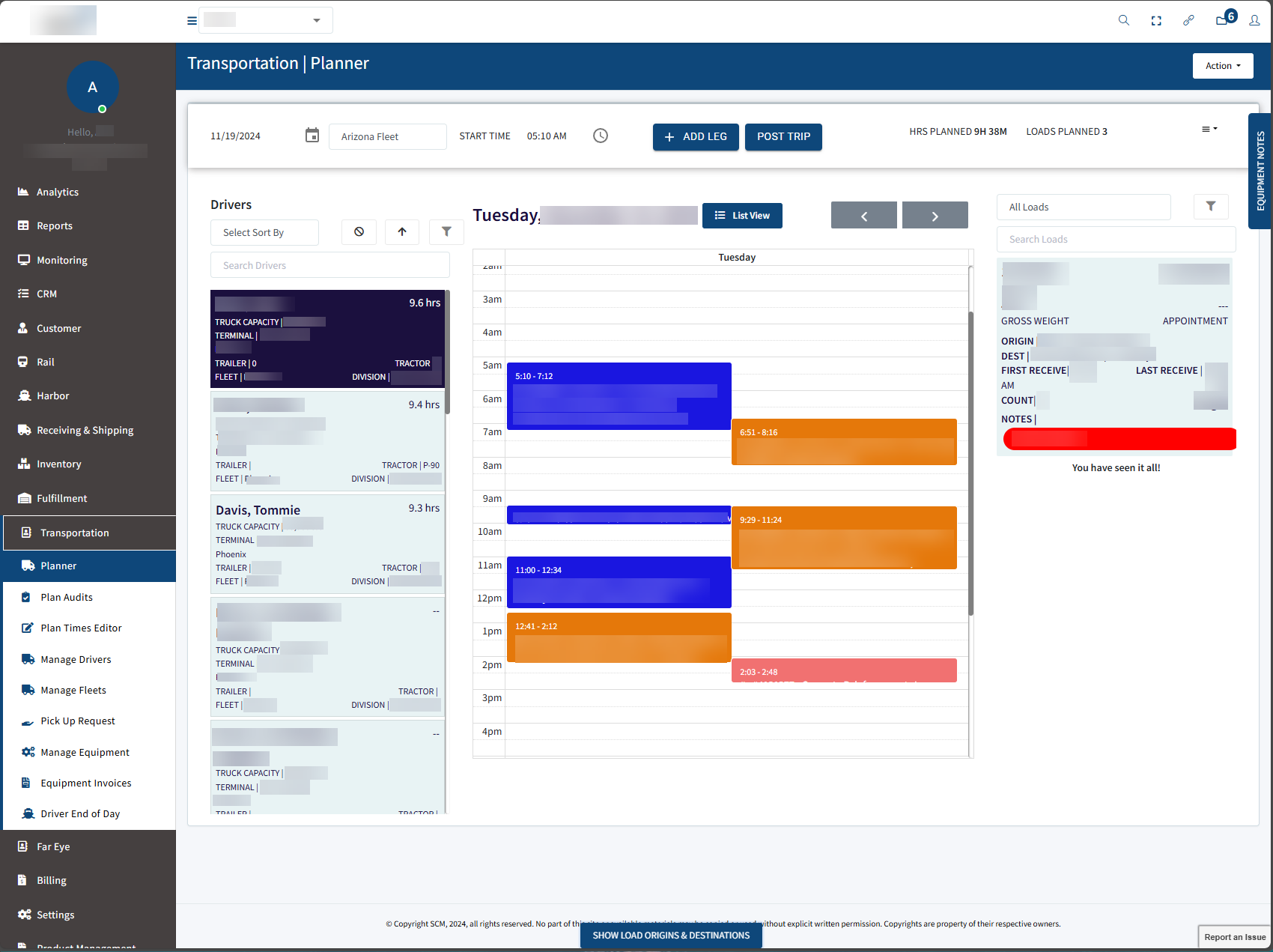The width and height of the screenshot is (1273, 952).
Task: Click Show Load Origins & Destinations button
Action: [x=671, y=935]
